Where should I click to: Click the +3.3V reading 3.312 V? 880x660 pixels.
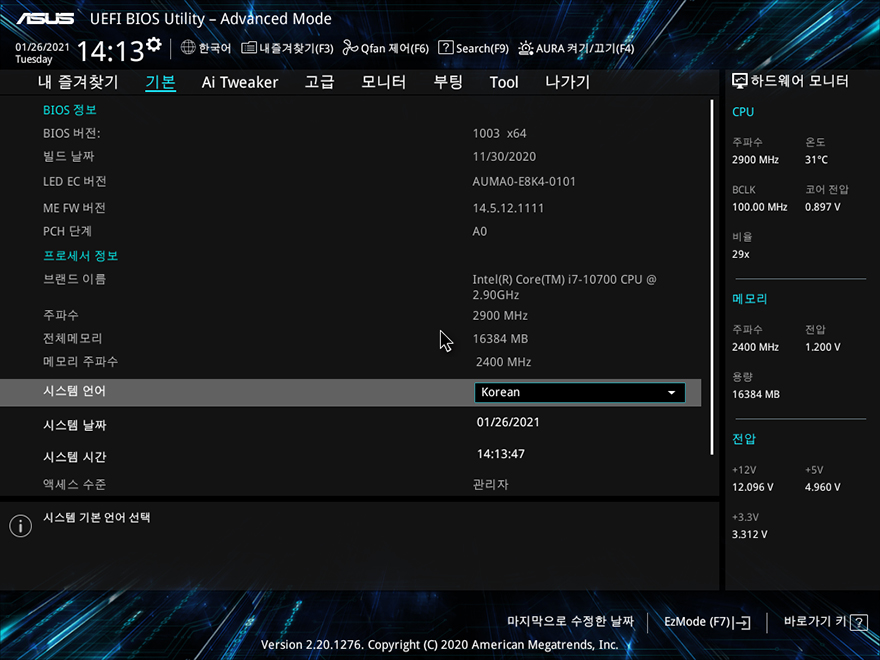(x=749, y=534)
